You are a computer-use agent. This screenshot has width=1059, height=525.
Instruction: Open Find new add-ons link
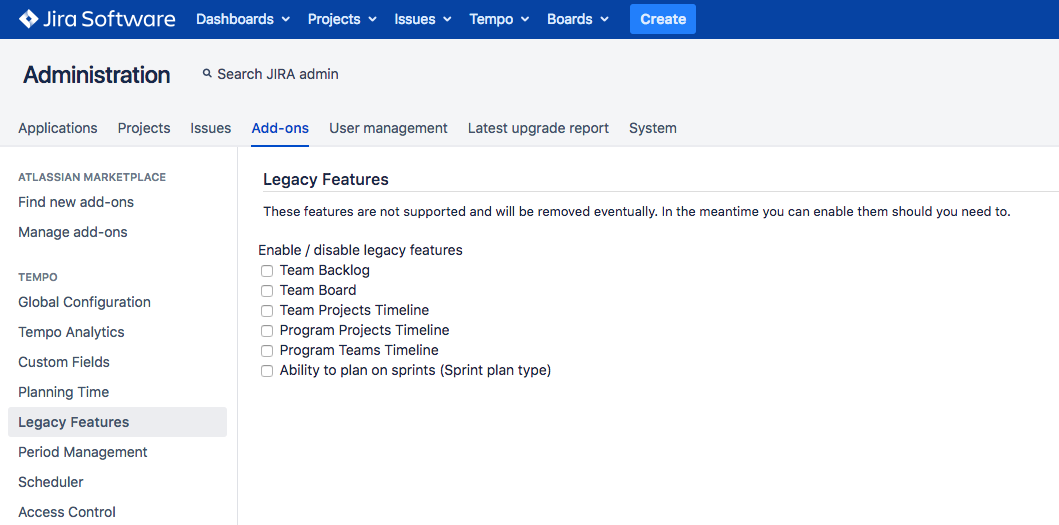pos(76,202)
